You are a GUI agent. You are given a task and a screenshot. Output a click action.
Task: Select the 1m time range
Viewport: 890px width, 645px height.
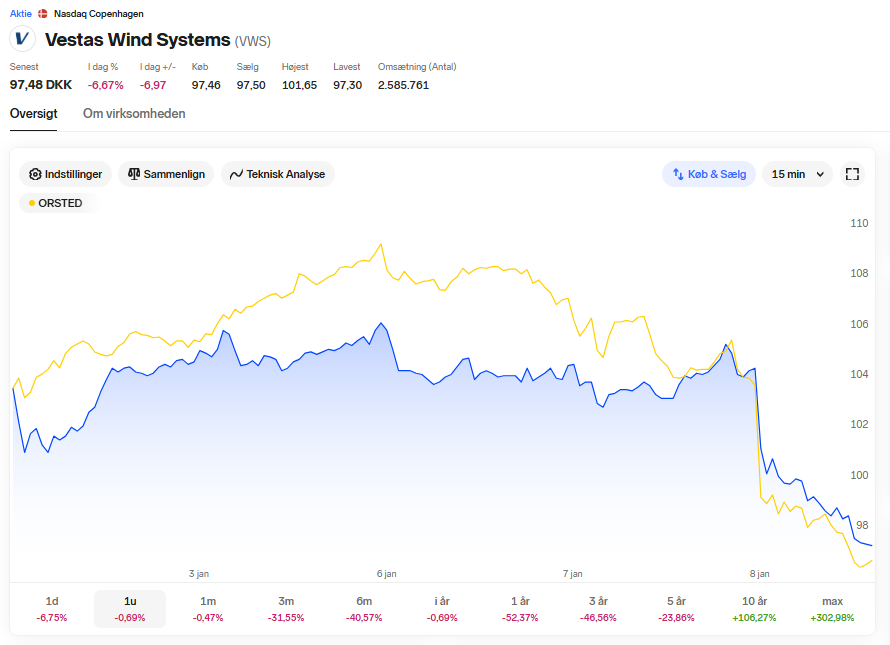208,609
